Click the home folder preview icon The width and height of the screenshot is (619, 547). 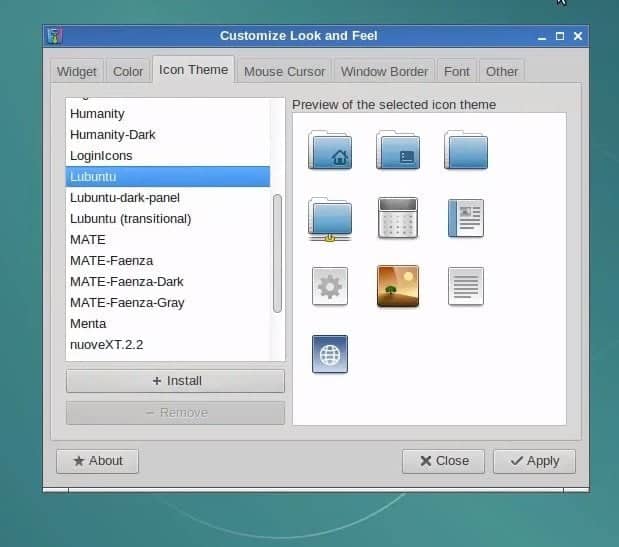pos(330,150)
